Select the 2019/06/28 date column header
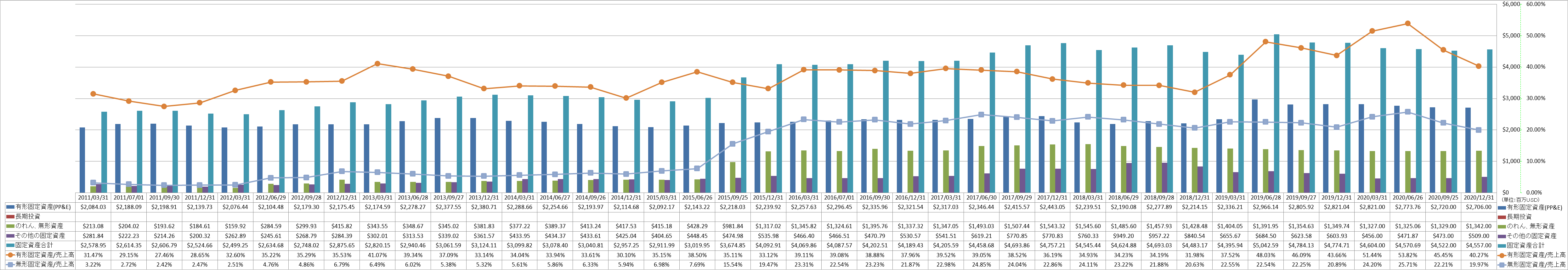 coord(1265,197)
